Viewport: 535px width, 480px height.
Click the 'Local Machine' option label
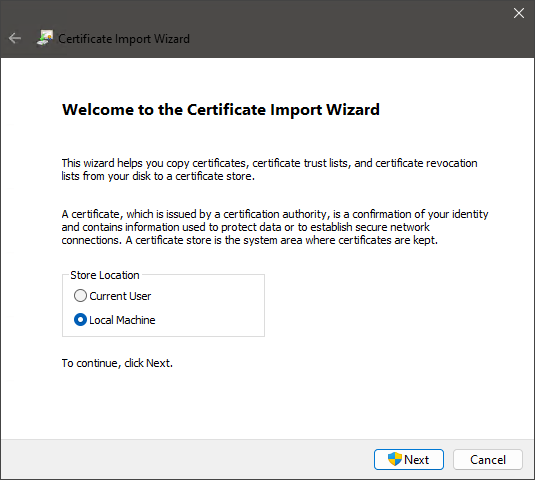click(122, 320)
